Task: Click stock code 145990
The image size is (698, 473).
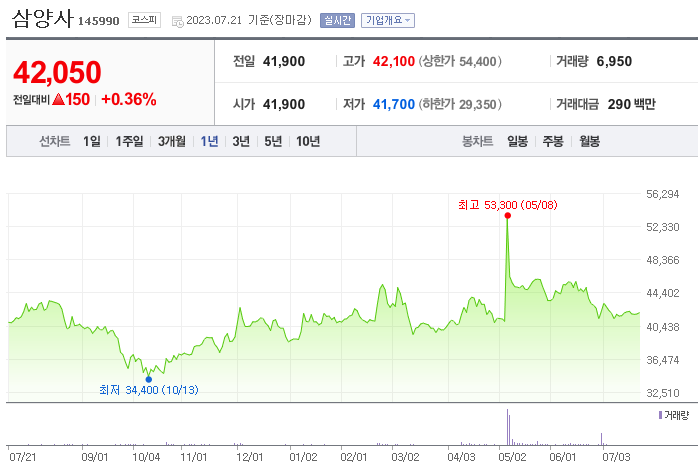Action: pyautogui.click(x=98, y=21)
